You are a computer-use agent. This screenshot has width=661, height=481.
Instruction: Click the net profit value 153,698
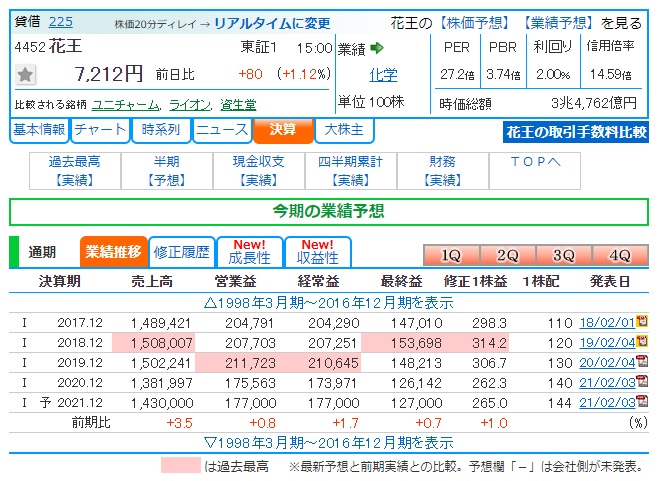tap(416, 343)
